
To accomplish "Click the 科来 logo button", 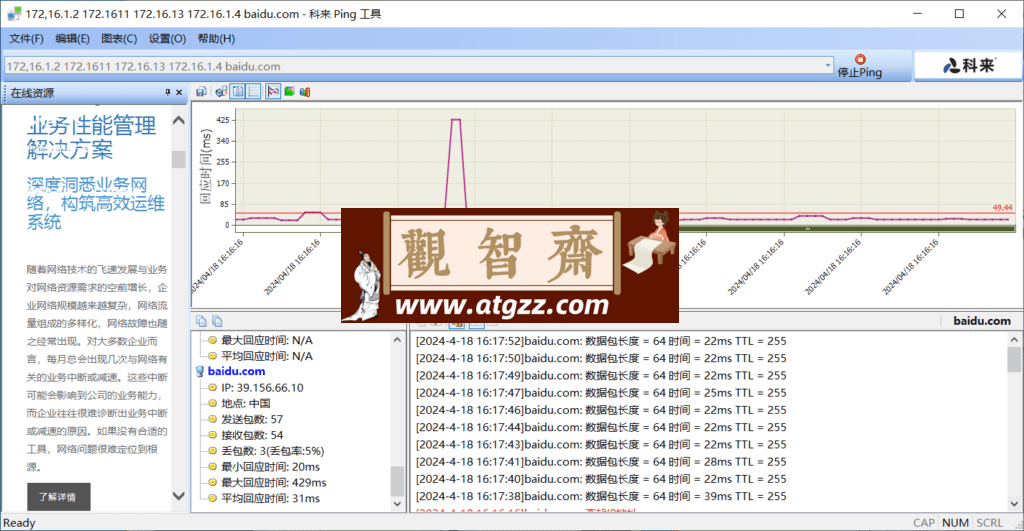I will tap(968, 65).
